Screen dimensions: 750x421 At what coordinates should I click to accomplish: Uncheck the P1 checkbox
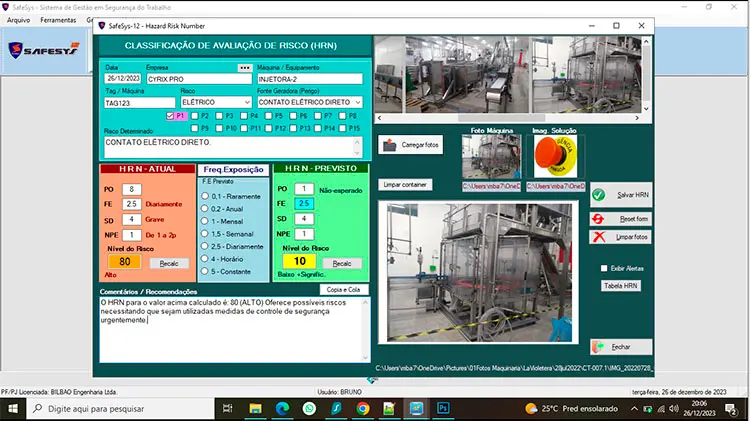(x=172, y=116)
